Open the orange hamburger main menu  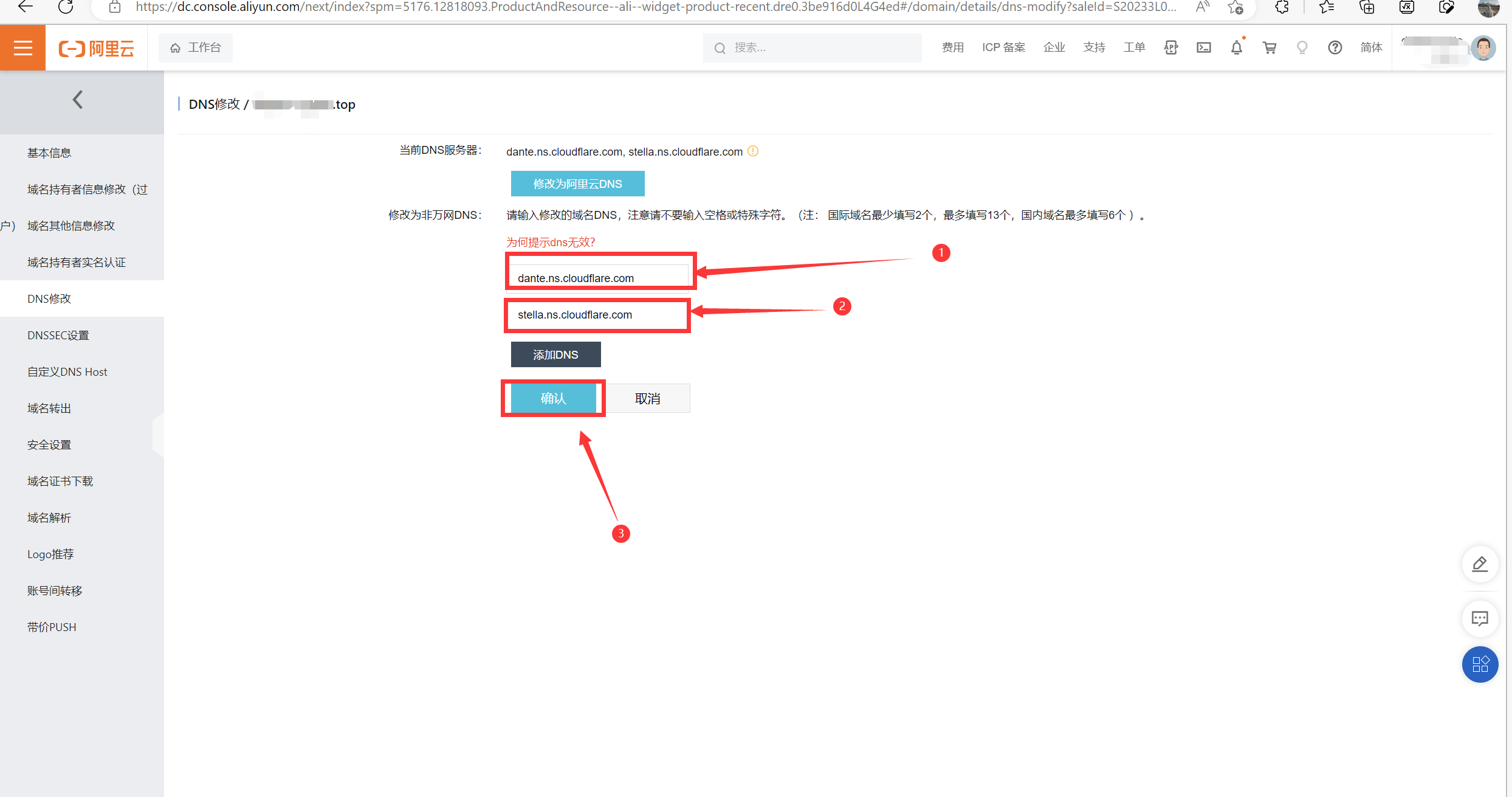point(22,47)
